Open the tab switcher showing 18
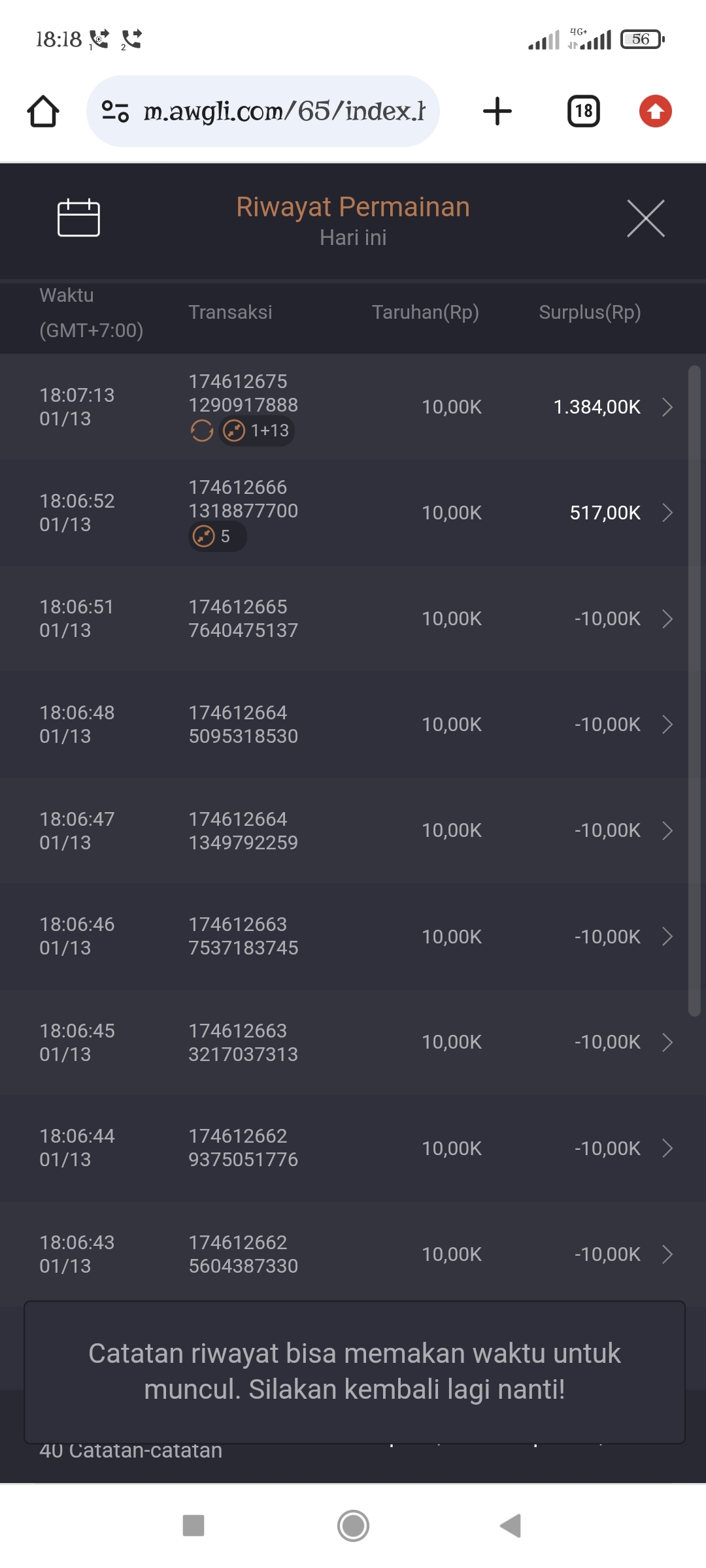 tap(583, 111)
